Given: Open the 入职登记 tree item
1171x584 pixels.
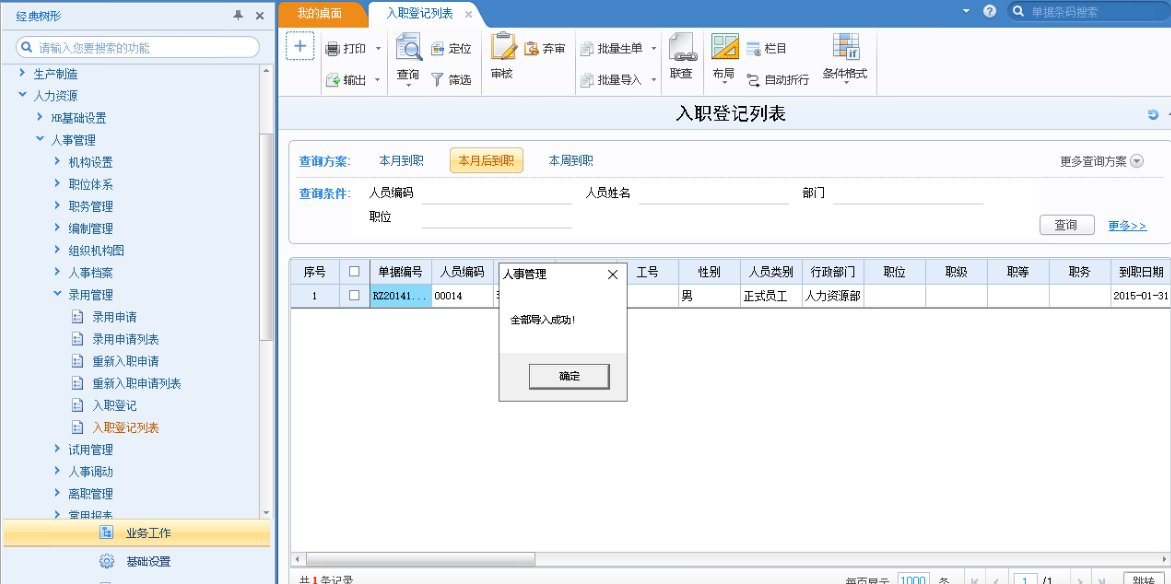Looking at the screenshot, I should (x=114, y=406).
